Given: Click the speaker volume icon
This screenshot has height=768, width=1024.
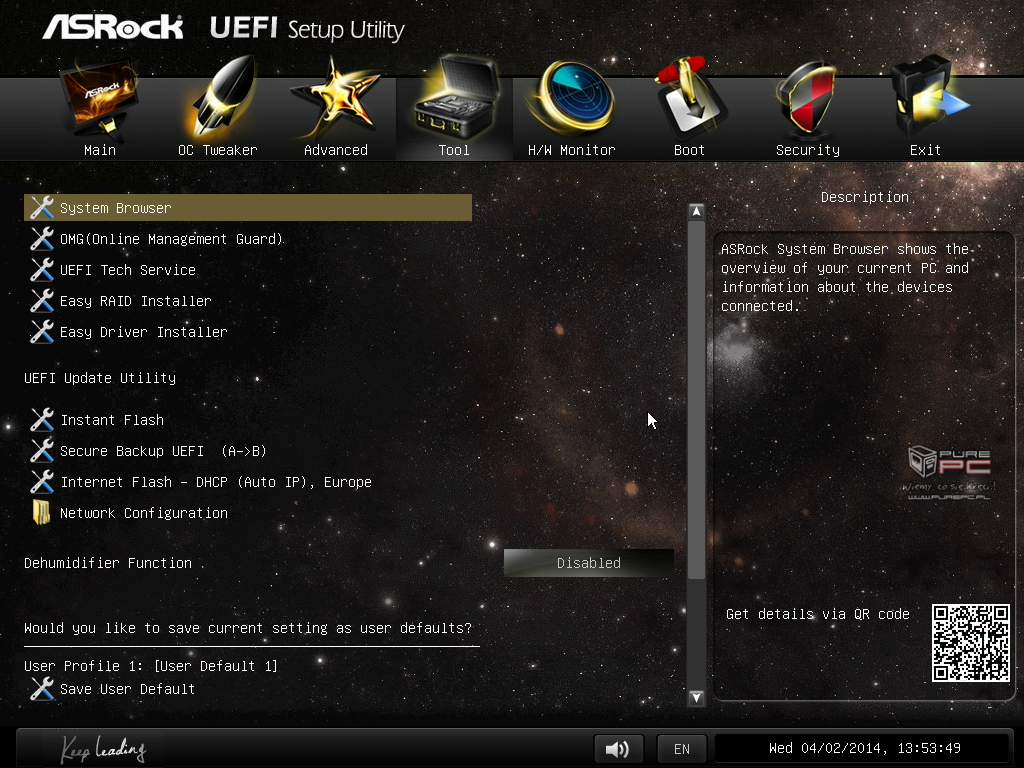Looking at the screenshot, I should (618, 748).
